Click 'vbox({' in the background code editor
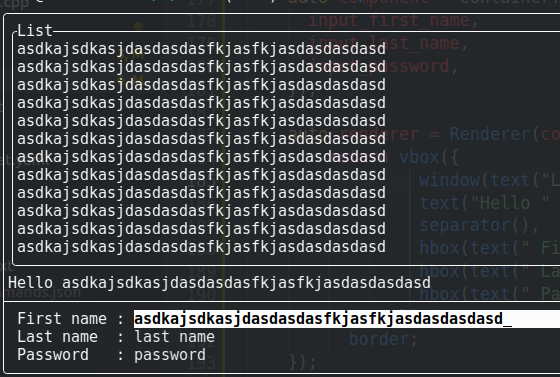The height and width of the screenshot is (377, 560). pyautogui.click(x=429, y=157)
